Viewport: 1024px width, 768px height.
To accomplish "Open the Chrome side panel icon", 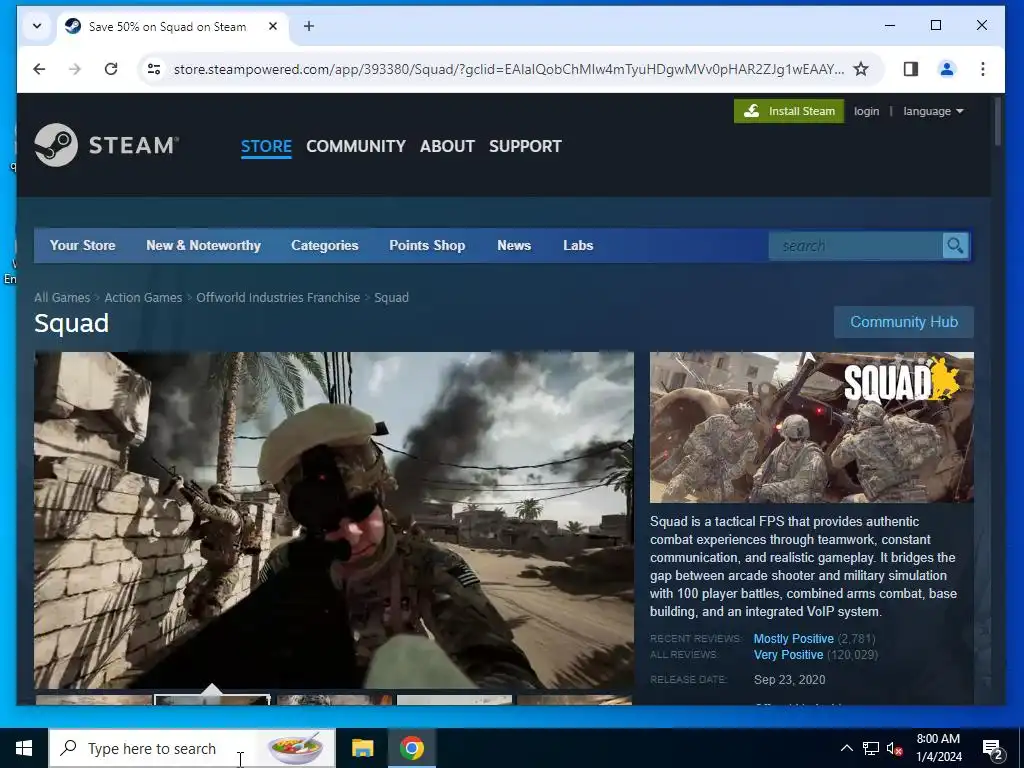I will [911, 69].
